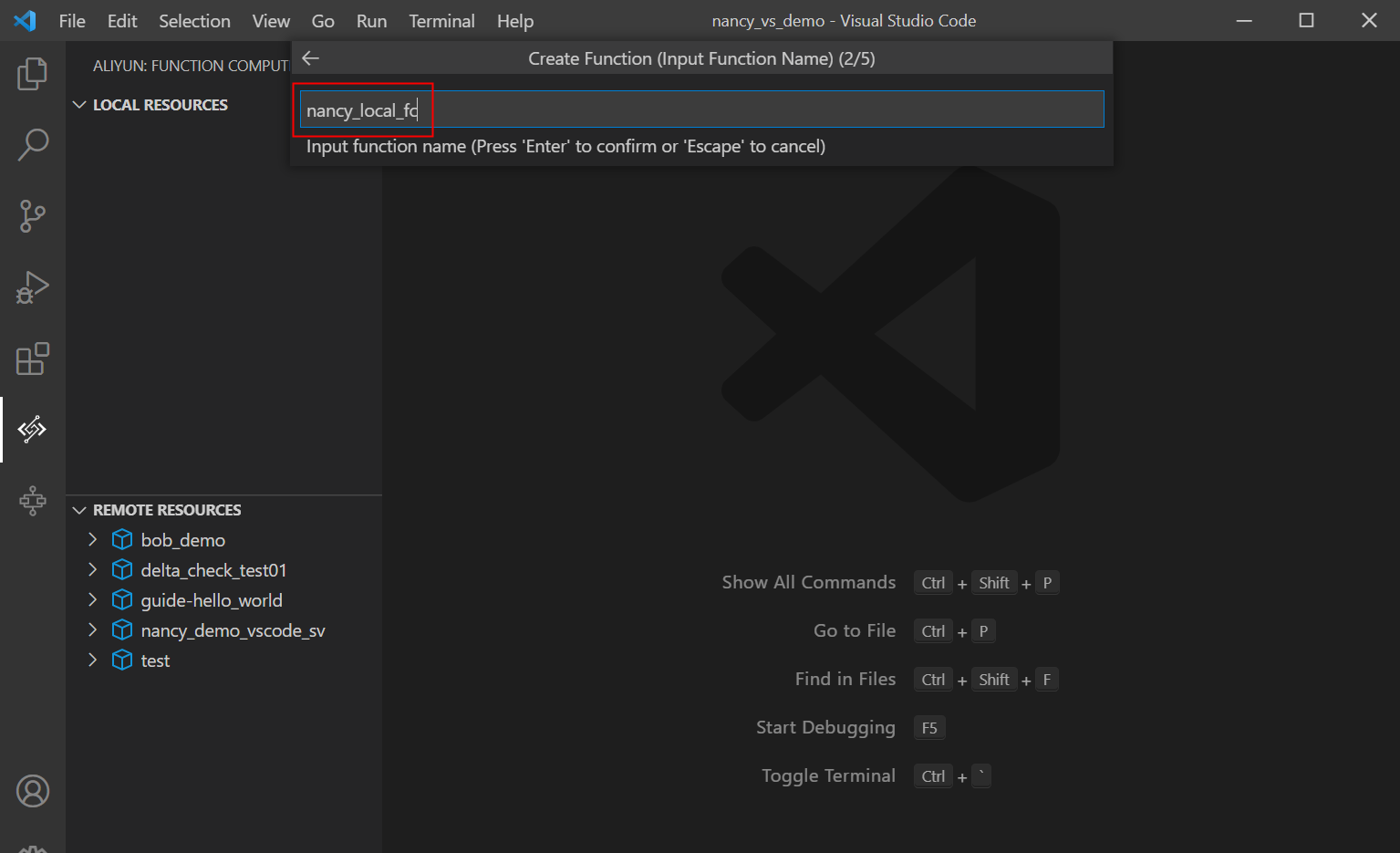The height and width of the screenshot is (853, 1400).
Task: Select nancy_demo_vscode_sv in remote resources
Action: click(x=223, y=630)
